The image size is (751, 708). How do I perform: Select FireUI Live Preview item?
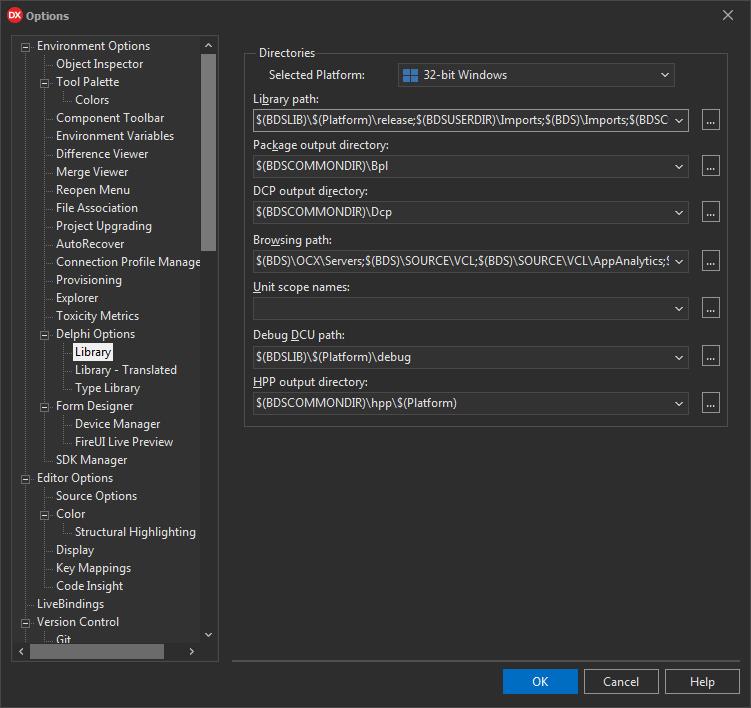(x=124, y=442)
